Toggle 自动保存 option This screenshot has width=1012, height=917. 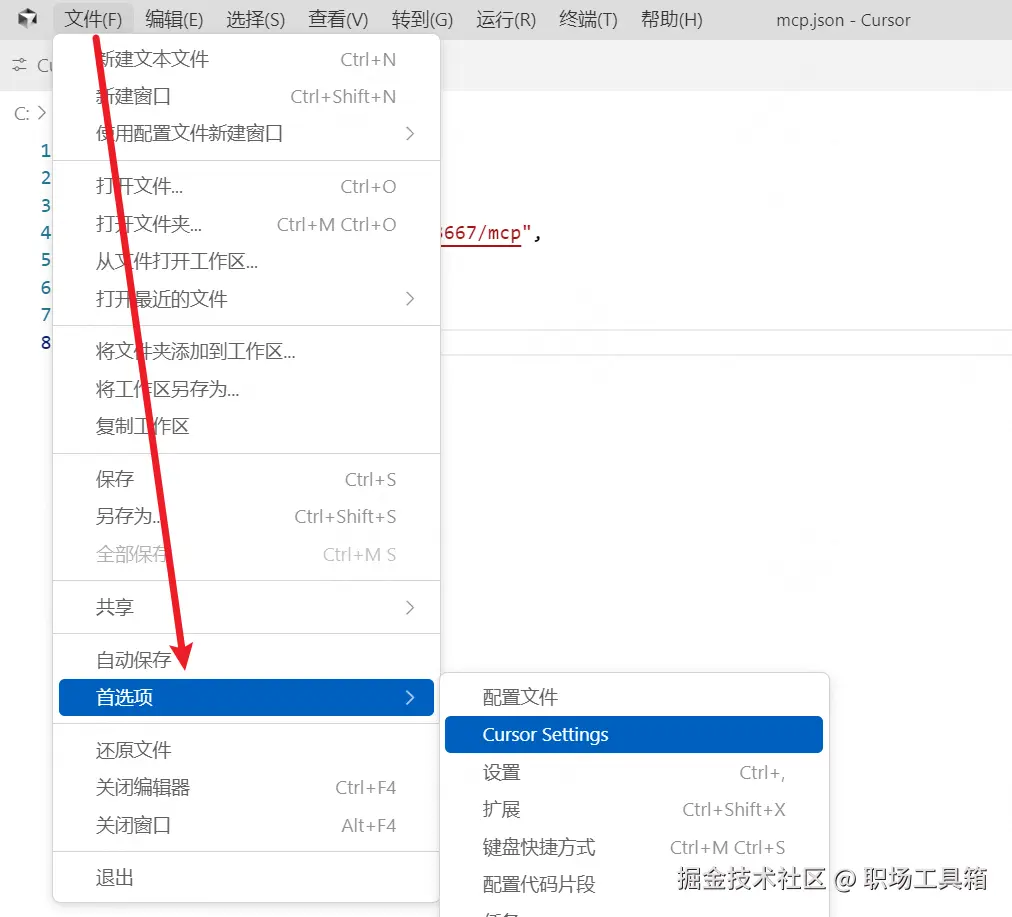pyautogui.click(x=246, y=660)
